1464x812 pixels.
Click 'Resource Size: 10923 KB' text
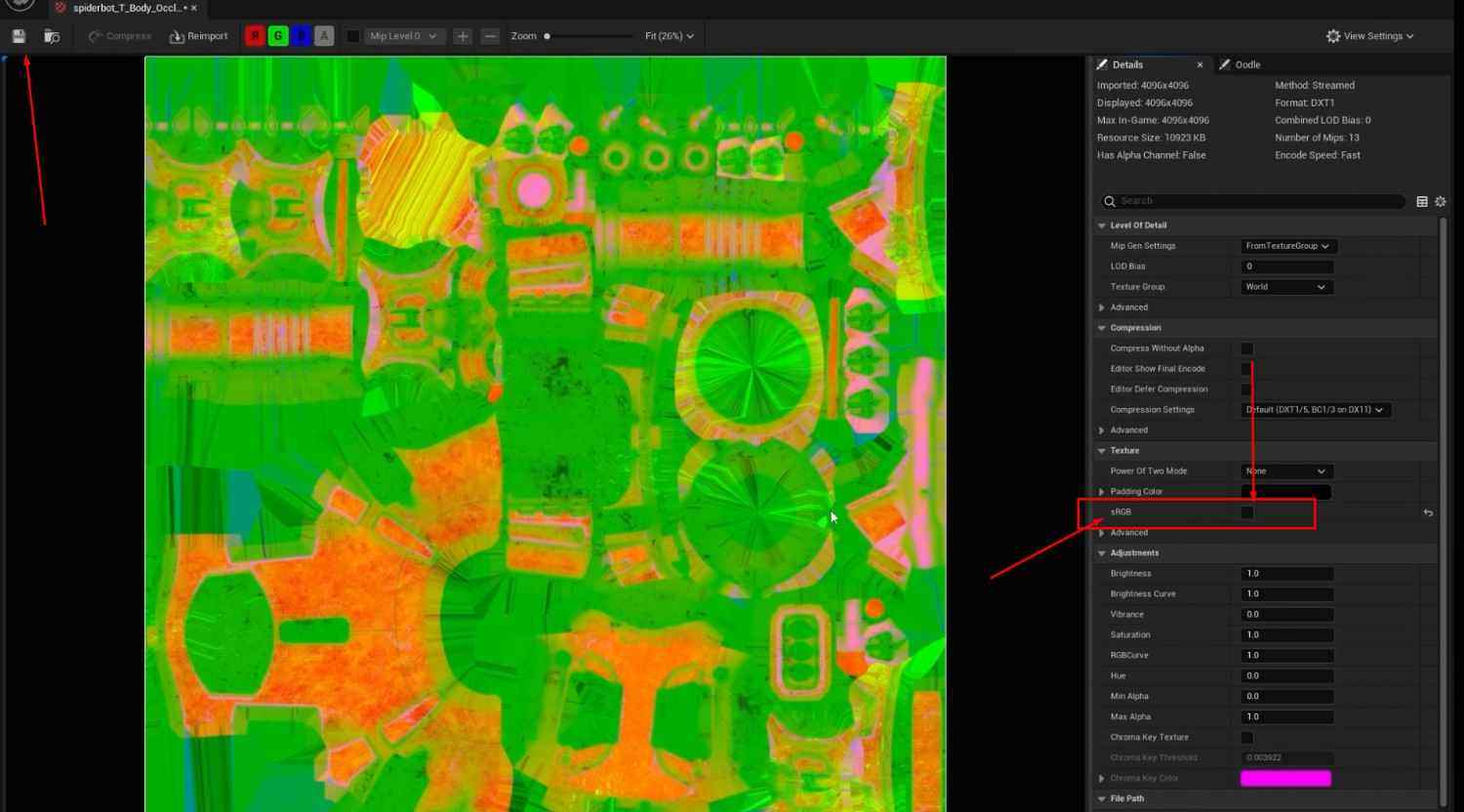click(x=1151, y=138)
